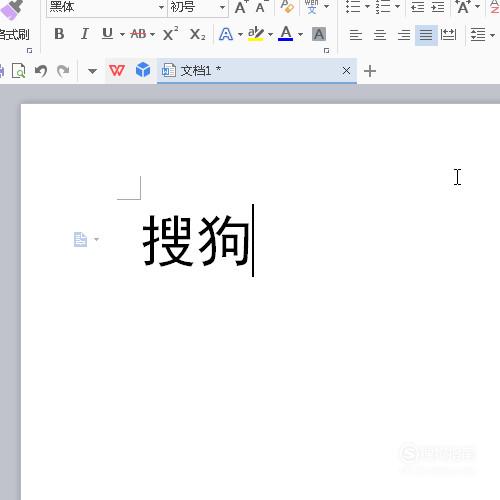Apply blue font color
Viewport: 500px width, 500px height.
coord(286,34)
